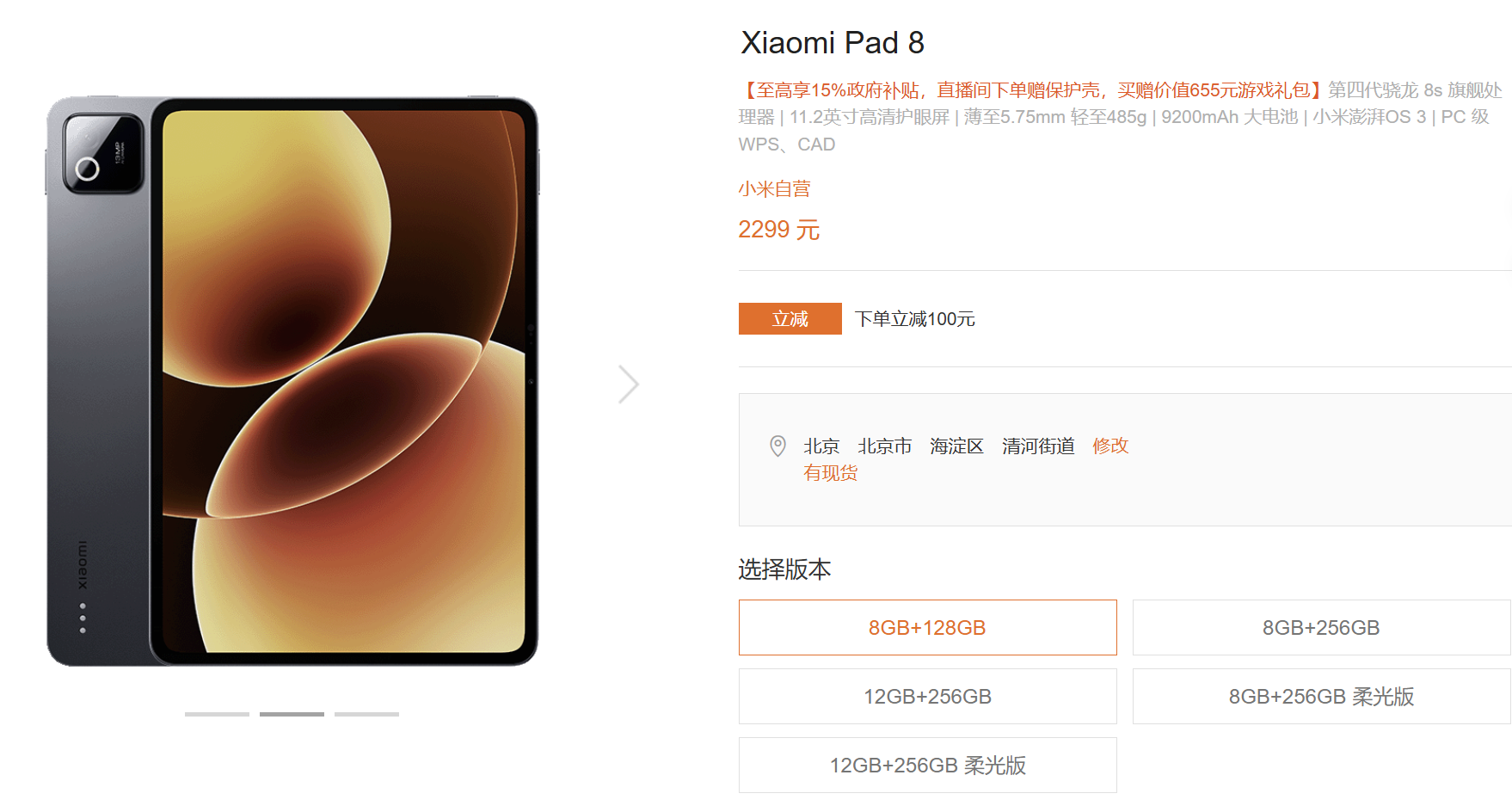Choose 12GB+256GB 柔光版 option
The width and height of the screenshot is (1512, 812).
click(927, 766)
